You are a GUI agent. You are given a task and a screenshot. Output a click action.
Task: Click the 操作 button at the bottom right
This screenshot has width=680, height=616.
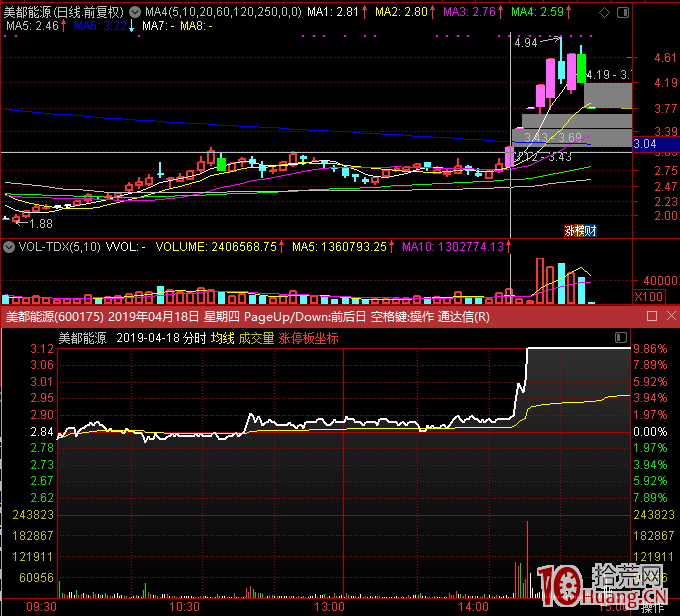coord(653,609)
